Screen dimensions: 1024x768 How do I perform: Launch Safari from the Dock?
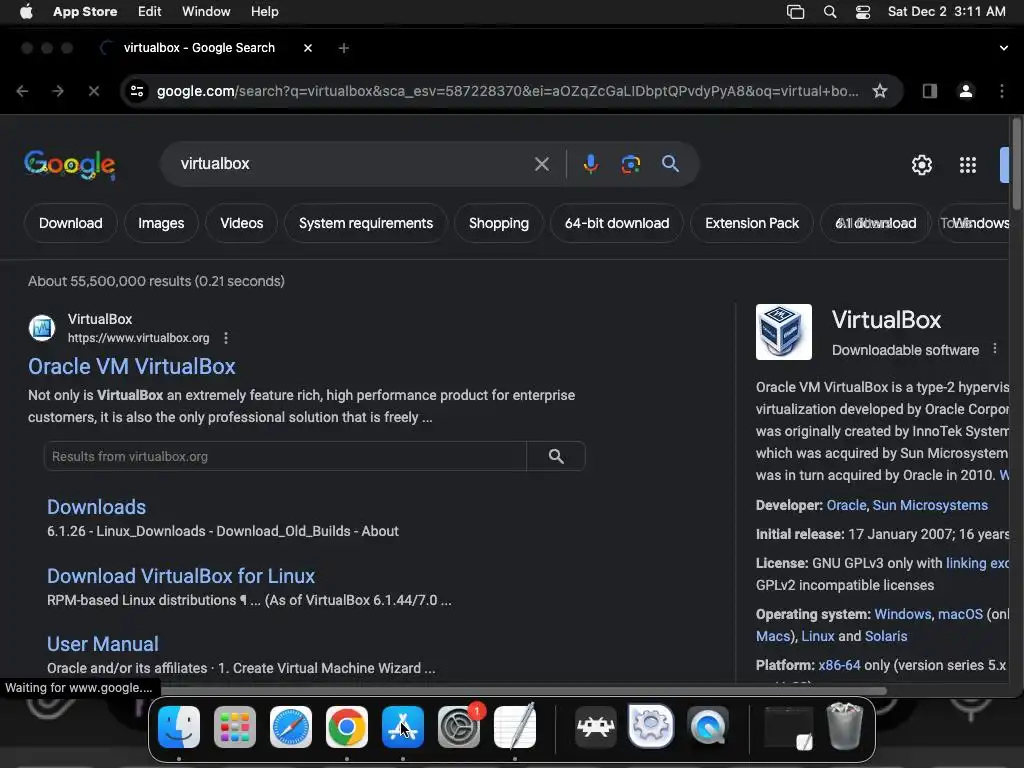[291, 727]
